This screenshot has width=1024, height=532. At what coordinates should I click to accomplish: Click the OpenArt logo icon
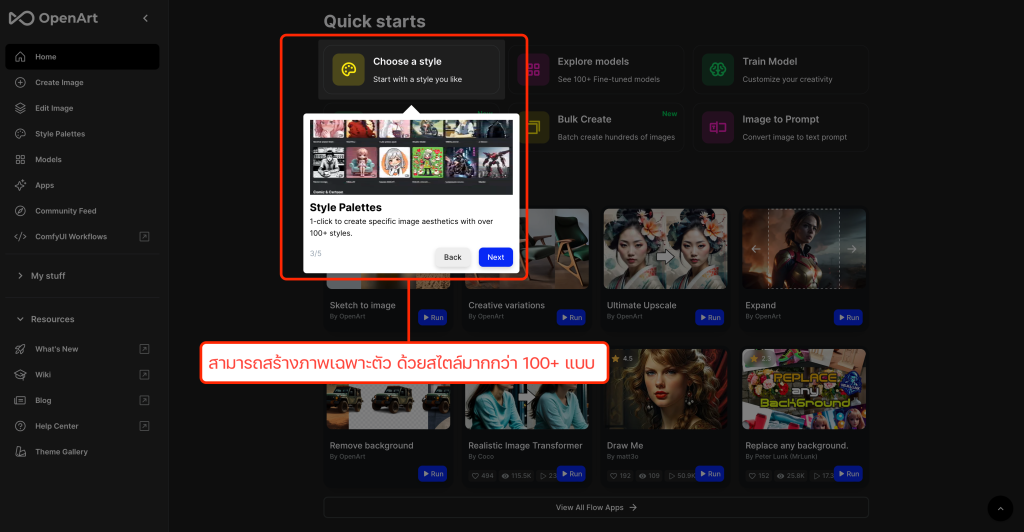[x=21, y=18]
